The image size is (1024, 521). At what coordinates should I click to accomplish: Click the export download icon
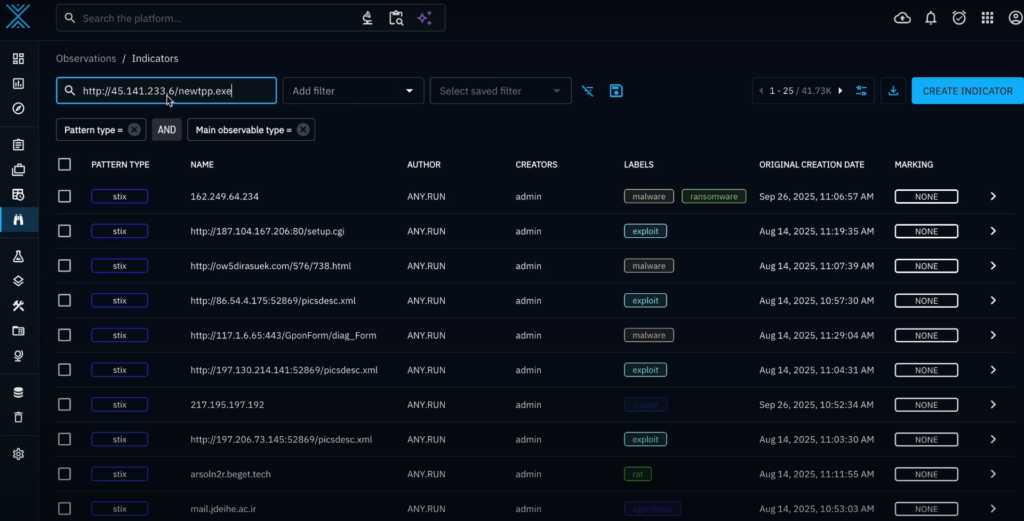point(893,91)
